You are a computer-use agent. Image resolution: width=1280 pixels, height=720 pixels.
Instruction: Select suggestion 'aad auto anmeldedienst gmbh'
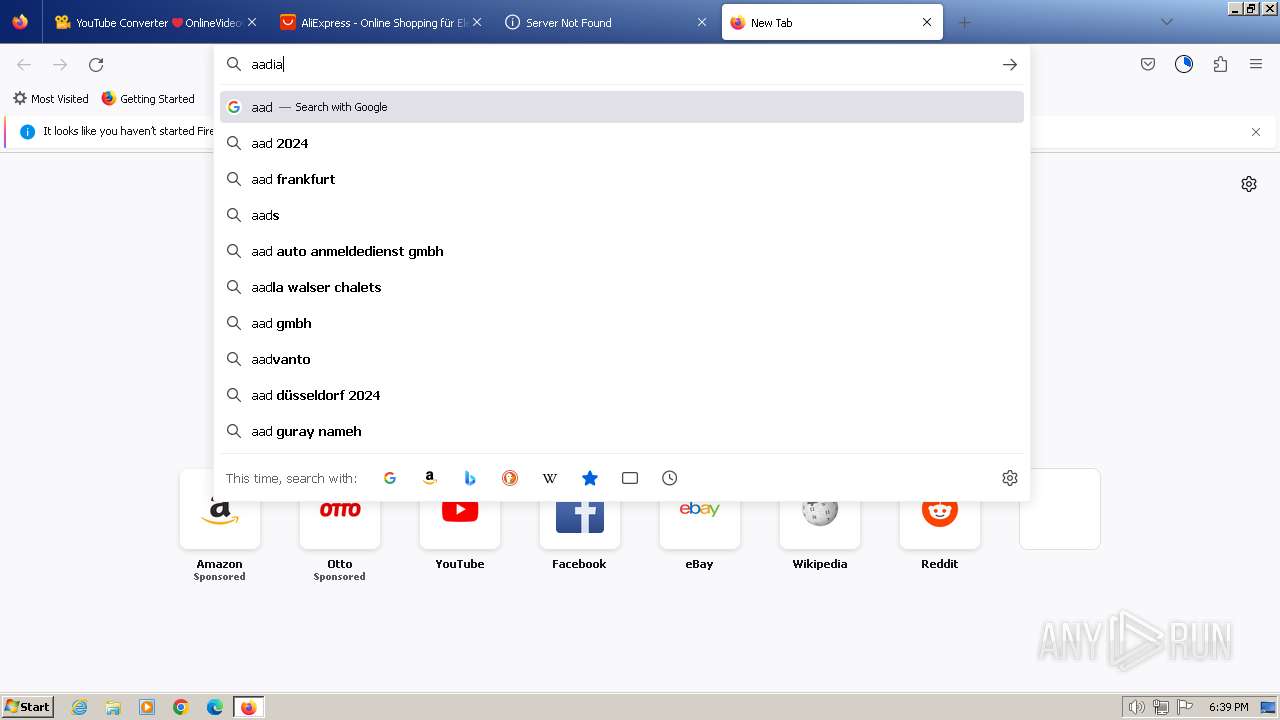pos(622,251)
